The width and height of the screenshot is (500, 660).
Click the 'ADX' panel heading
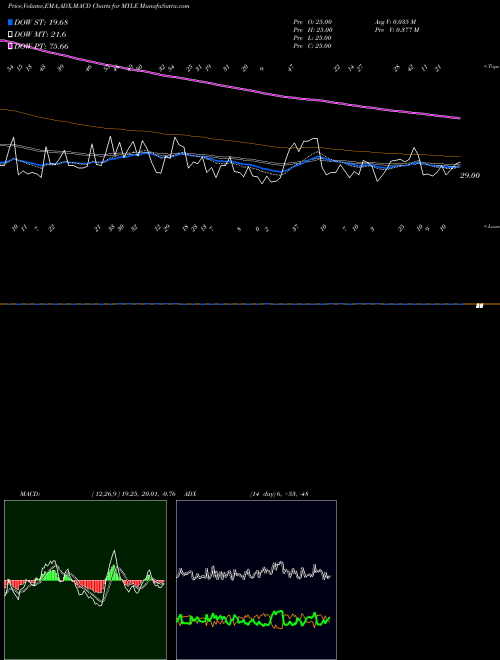point(190,494)
